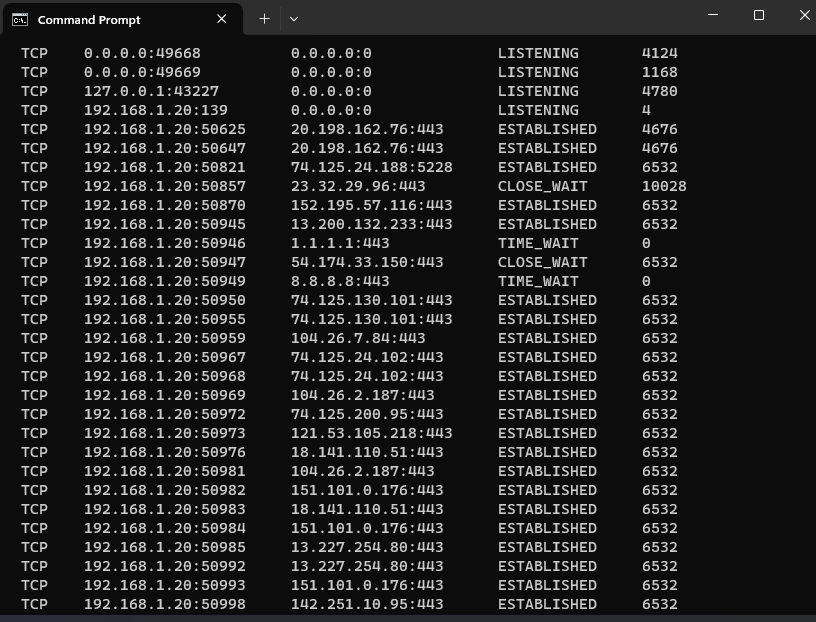
Task: Select local address 192.168.1.20:50993
Action: pyautogui.click(x=164, y=585)
